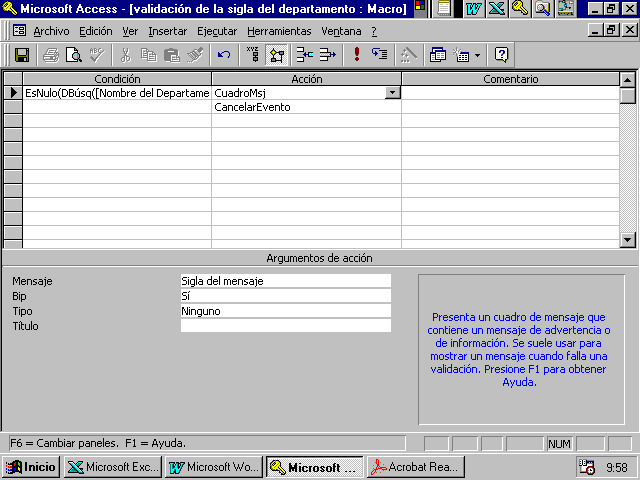The height and width of the screenshot is (480, 640).
Task: Run the macro with the exclamation icon
Action: [x=357, y=55]
